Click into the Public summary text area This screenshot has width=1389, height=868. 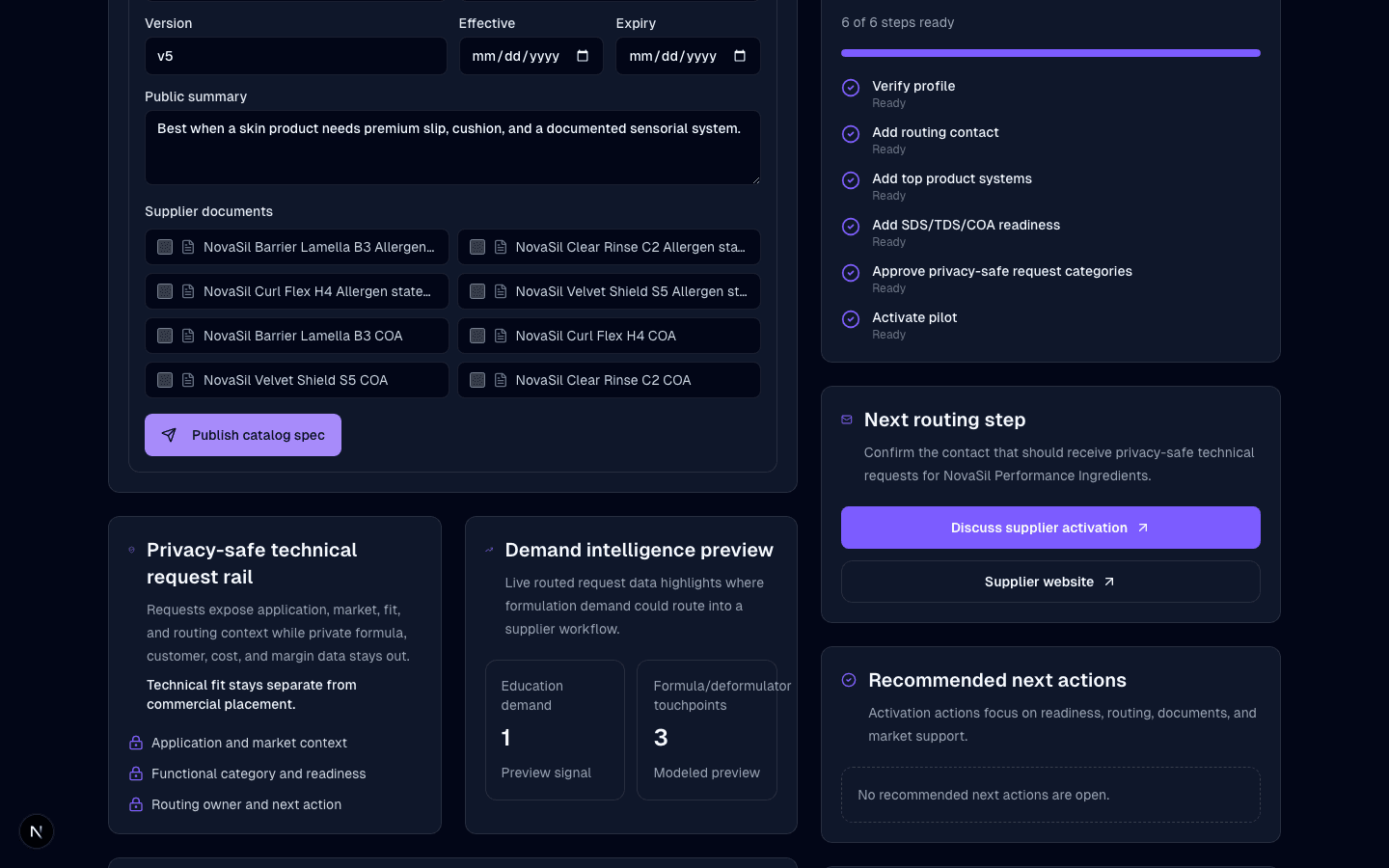click(x=452, y=148)
